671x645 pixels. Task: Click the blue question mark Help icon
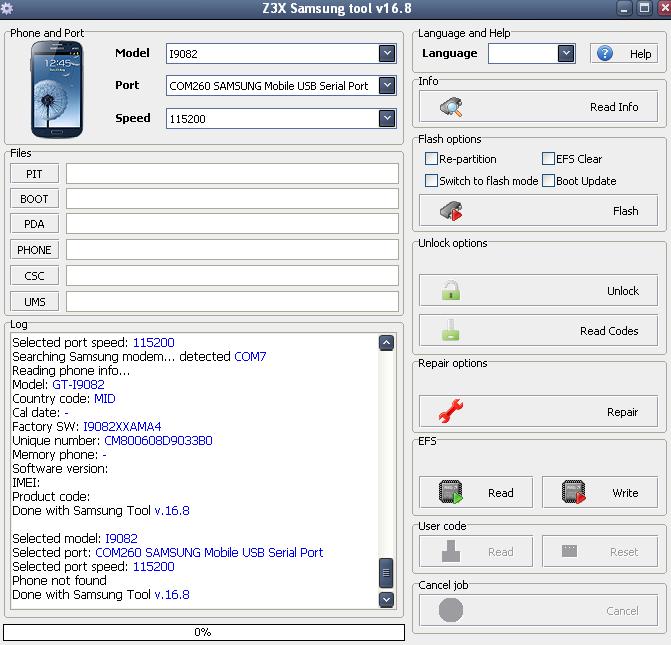point(605,54)
